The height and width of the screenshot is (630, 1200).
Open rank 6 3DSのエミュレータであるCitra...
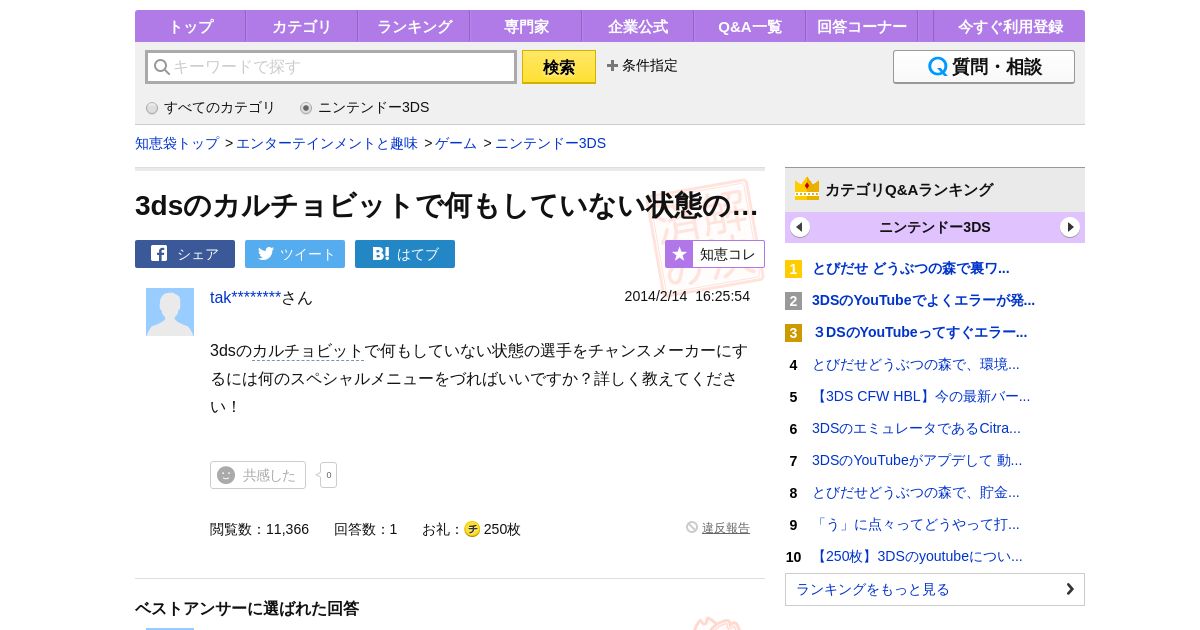(x=916, y=428)
